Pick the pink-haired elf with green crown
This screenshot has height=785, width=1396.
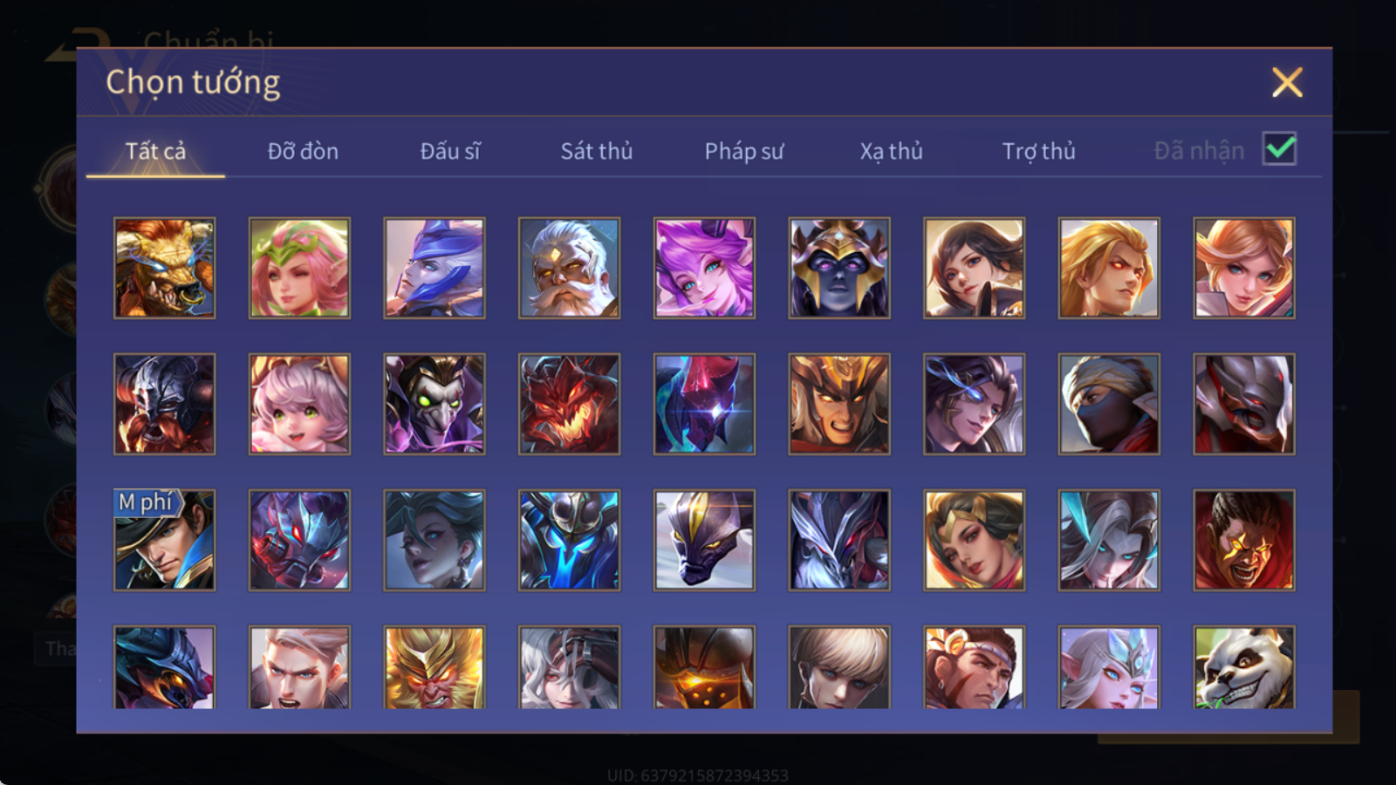tap(299, 268)
